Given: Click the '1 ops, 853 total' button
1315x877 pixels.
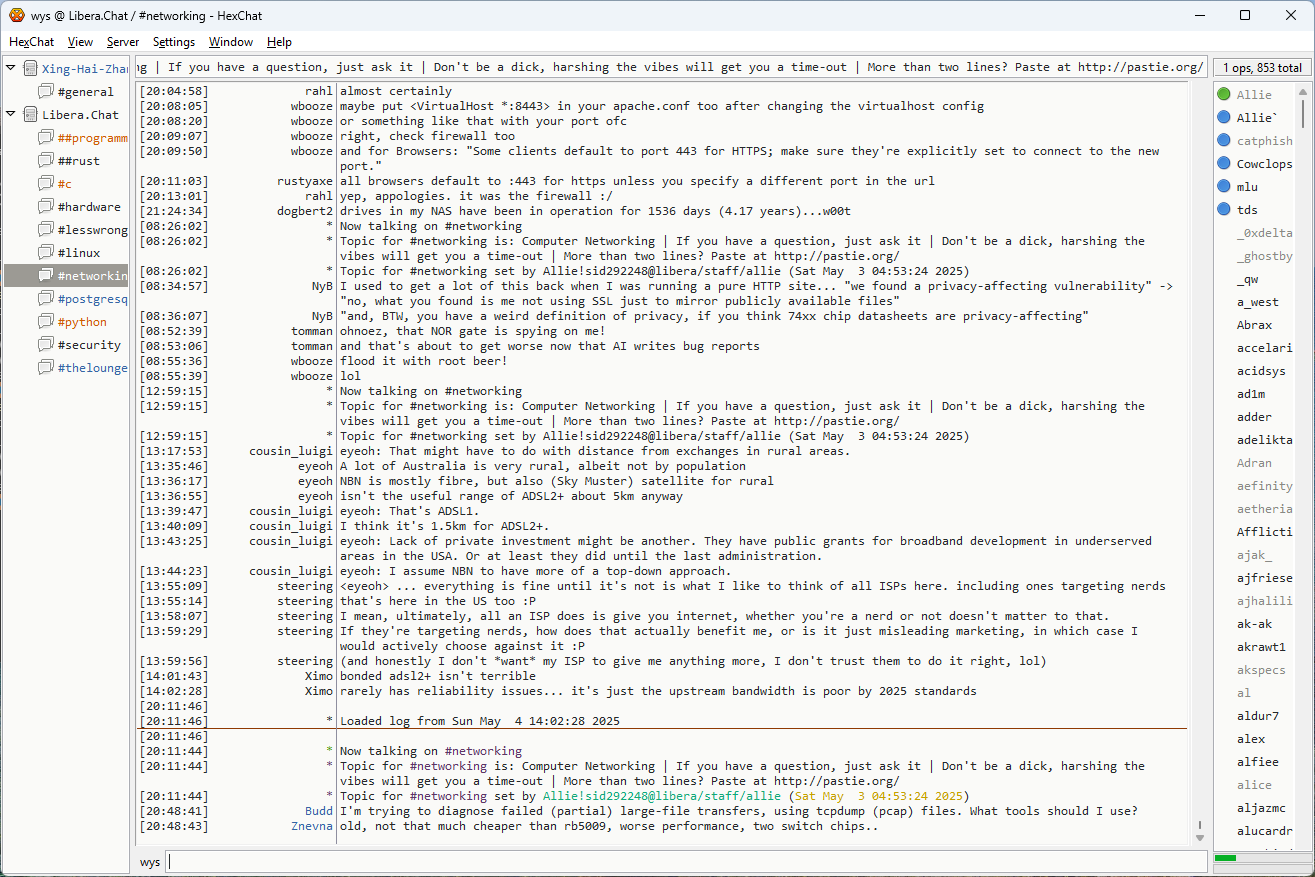Looking at the screenshot, I should [x=1262, y=68].
